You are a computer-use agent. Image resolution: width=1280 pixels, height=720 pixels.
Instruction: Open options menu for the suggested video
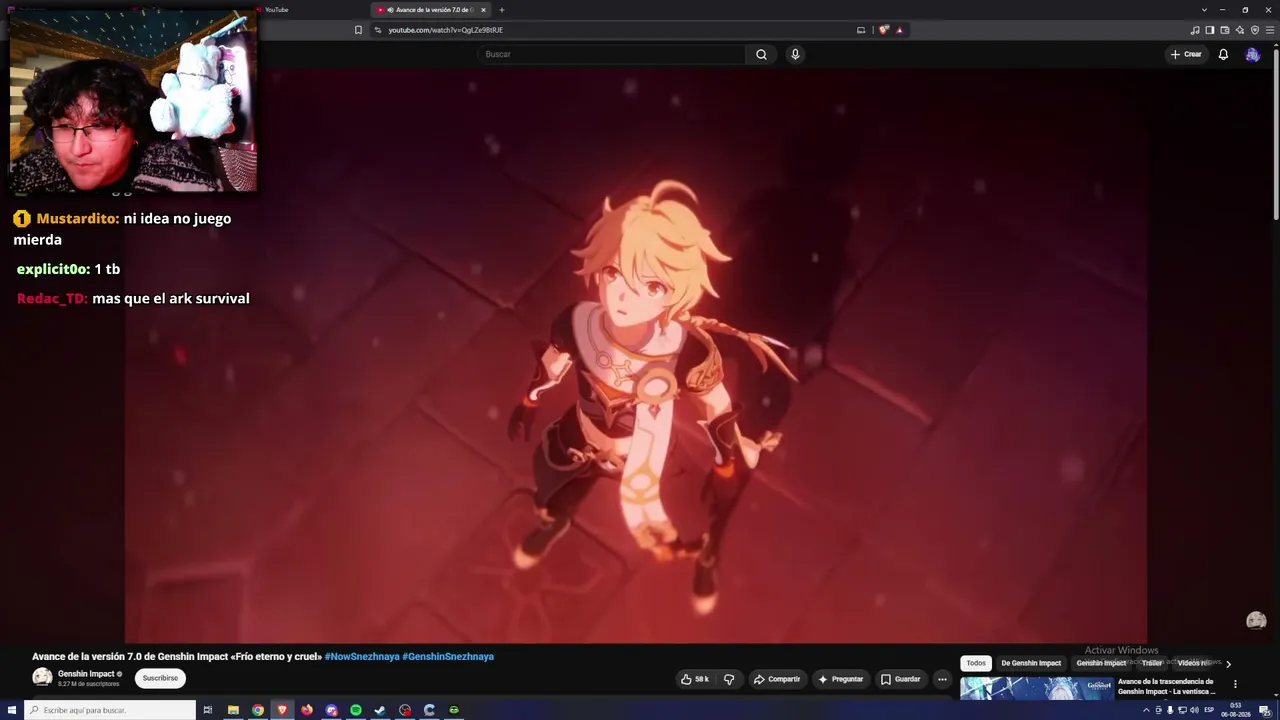coord(1235,685)
